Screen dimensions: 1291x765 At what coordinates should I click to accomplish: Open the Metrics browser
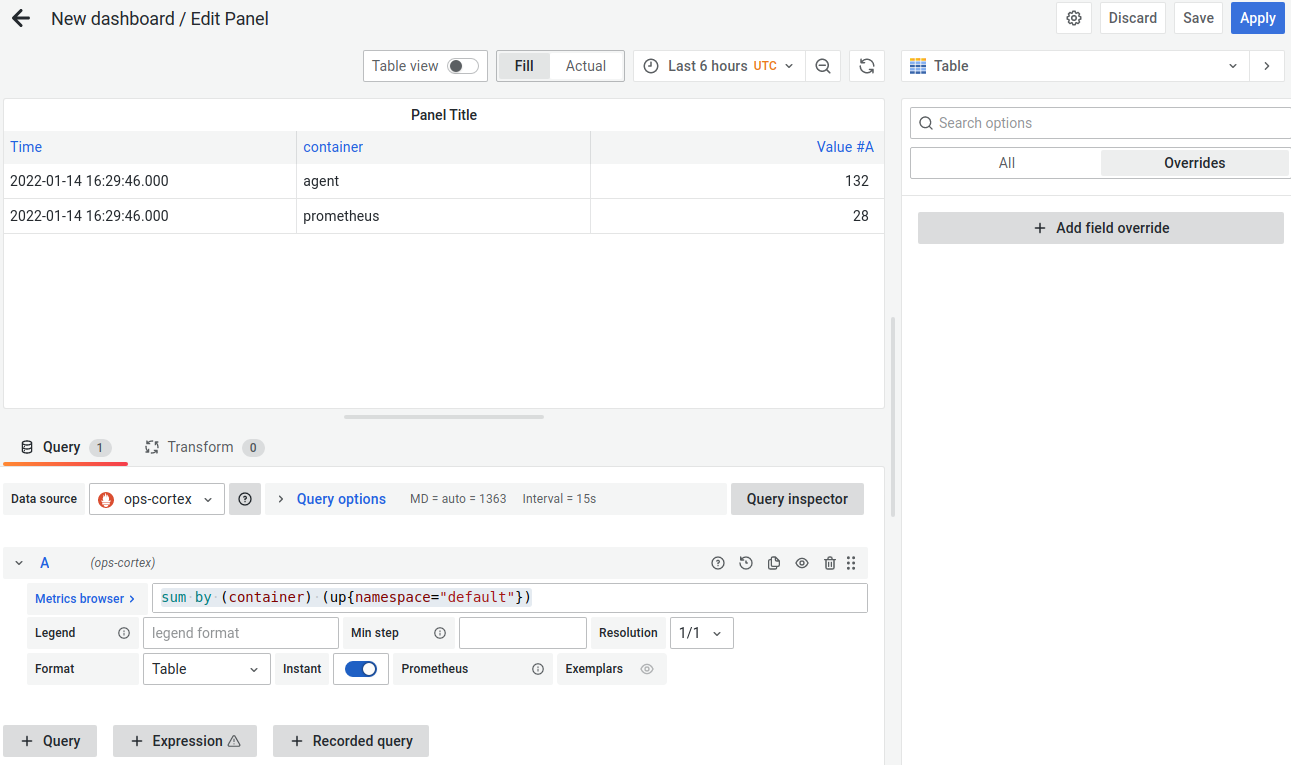(x=85, y=599)
